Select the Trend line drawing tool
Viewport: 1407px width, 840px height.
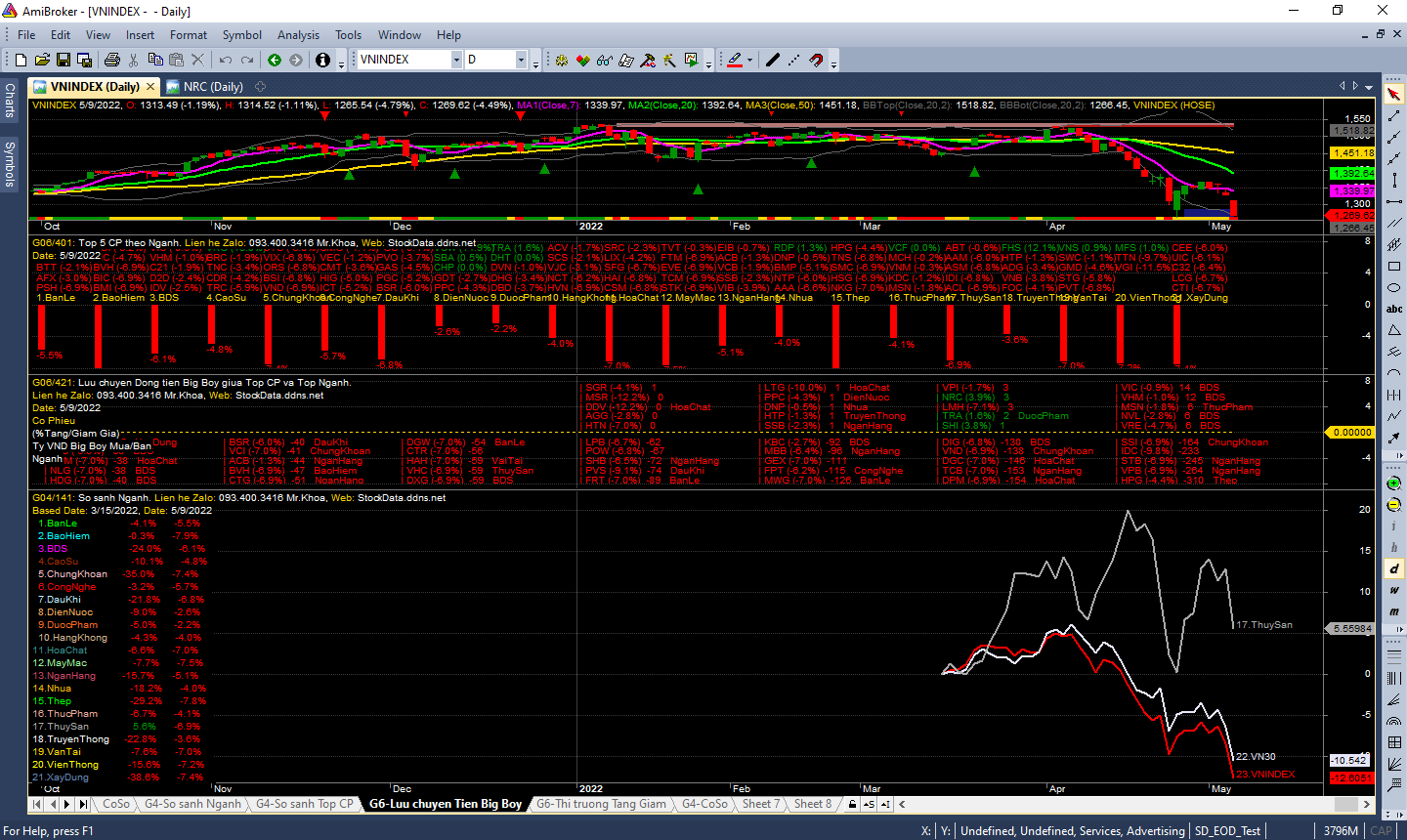pos(1394,116)
